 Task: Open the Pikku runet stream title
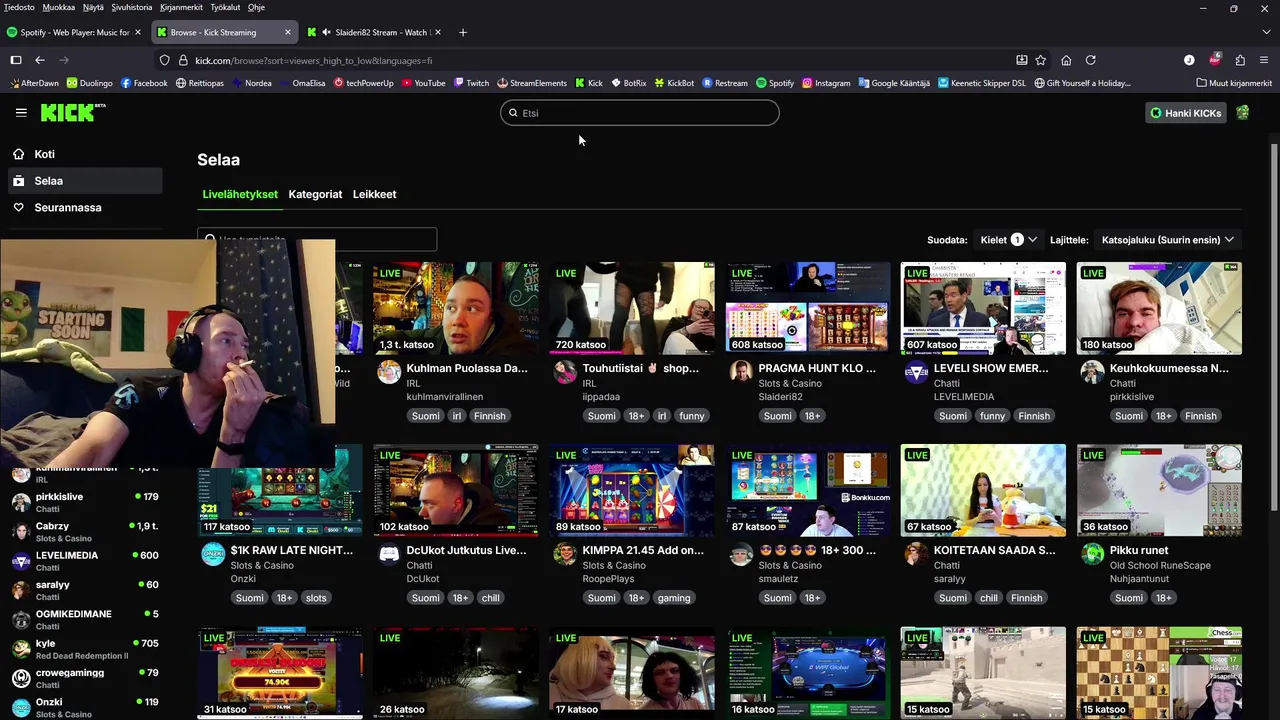1139,550
